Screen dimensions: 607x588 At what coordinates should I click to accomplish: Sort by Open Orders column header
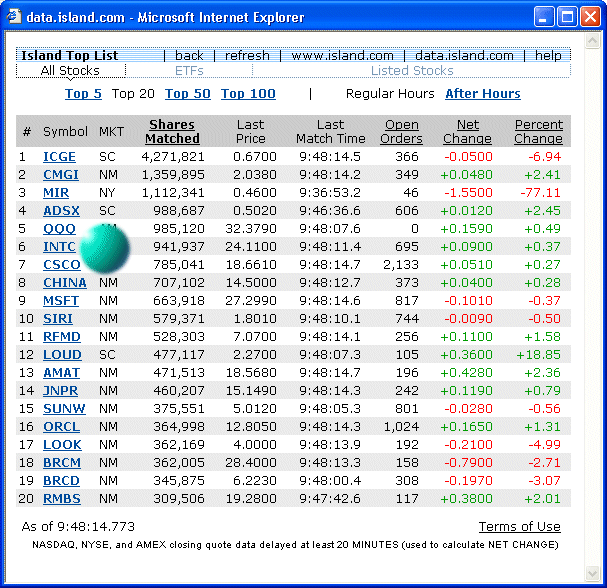(401, 131)
